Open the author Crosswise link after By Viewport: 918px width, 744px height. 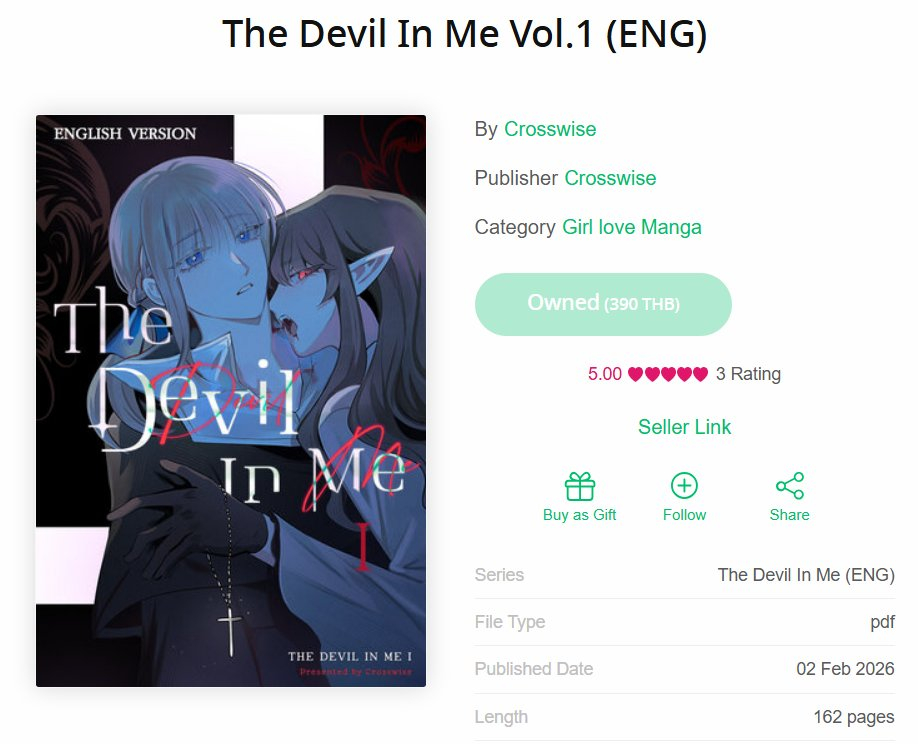coord(550,129)
